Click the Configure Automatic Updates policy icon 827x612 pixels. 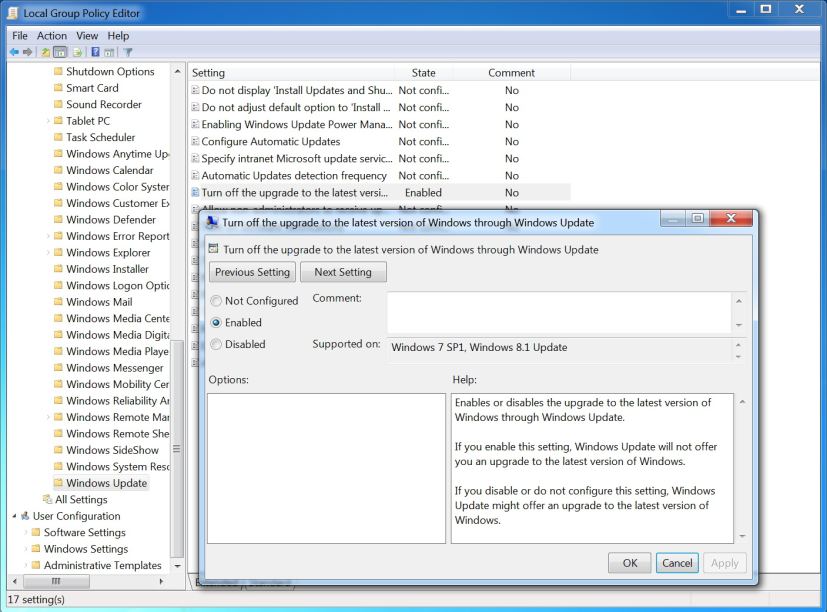tap(195, 141)
